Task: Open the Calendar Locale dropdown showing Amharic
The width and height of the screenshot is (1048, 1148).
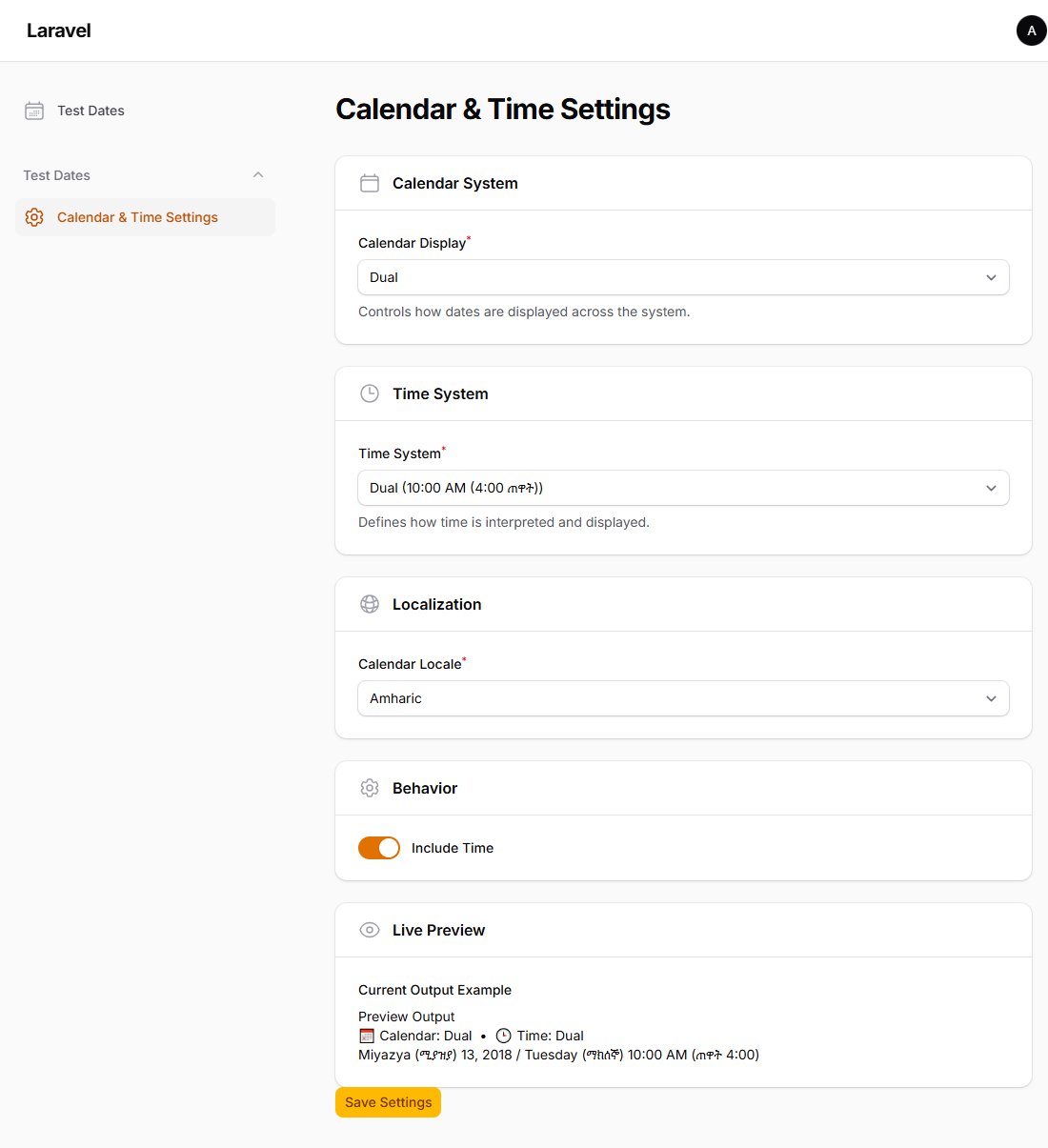Action: coord(683,698)
